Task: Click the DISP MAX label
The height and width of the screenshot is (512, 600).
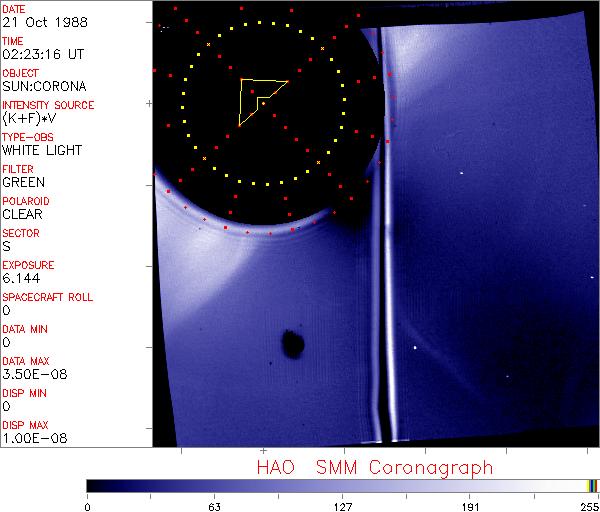Action: pyautogui.click(x=25, y=425)
